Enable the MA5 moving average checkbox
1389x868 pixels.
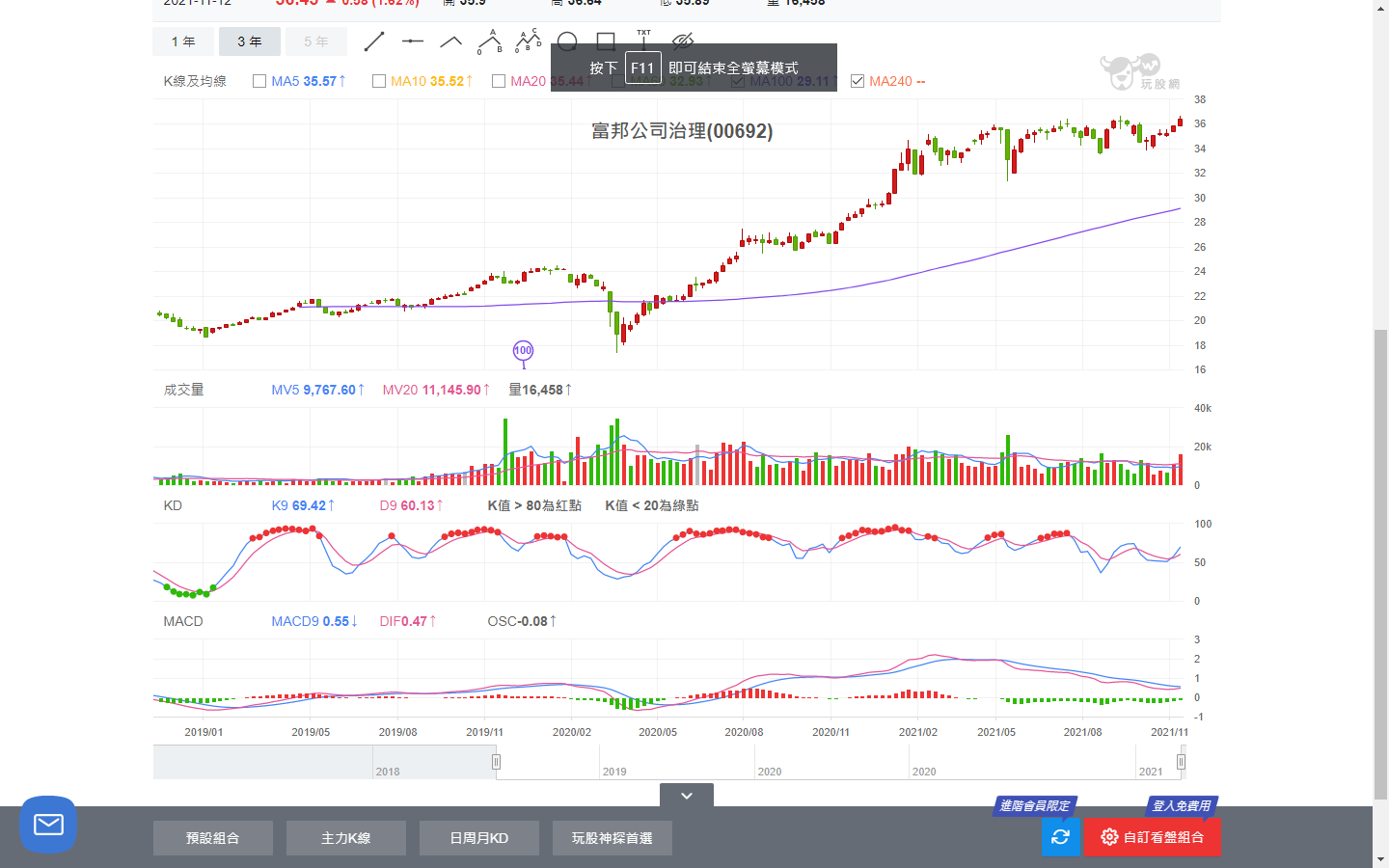click(259, 81)
